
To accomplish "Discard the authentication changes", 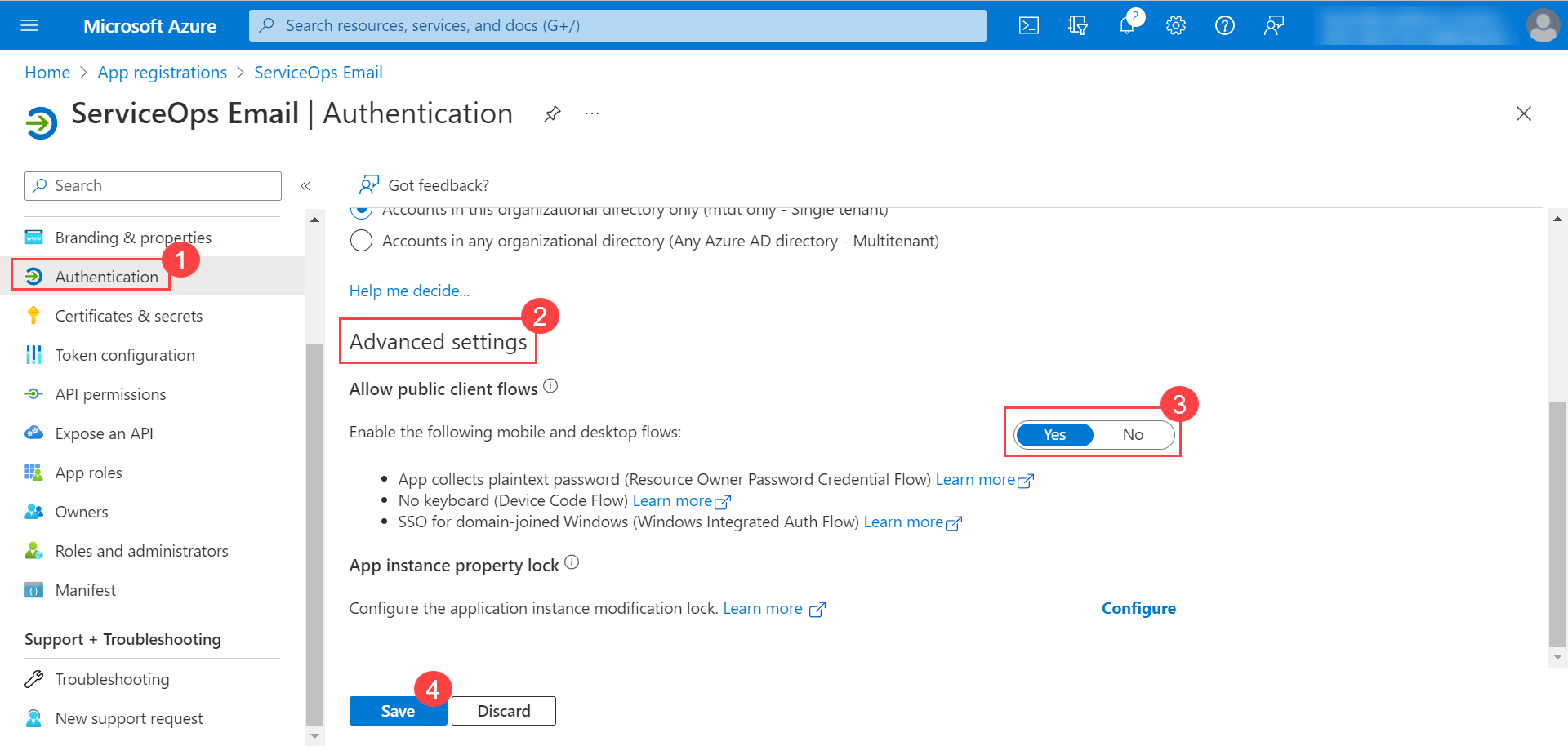I will [504, 711].
